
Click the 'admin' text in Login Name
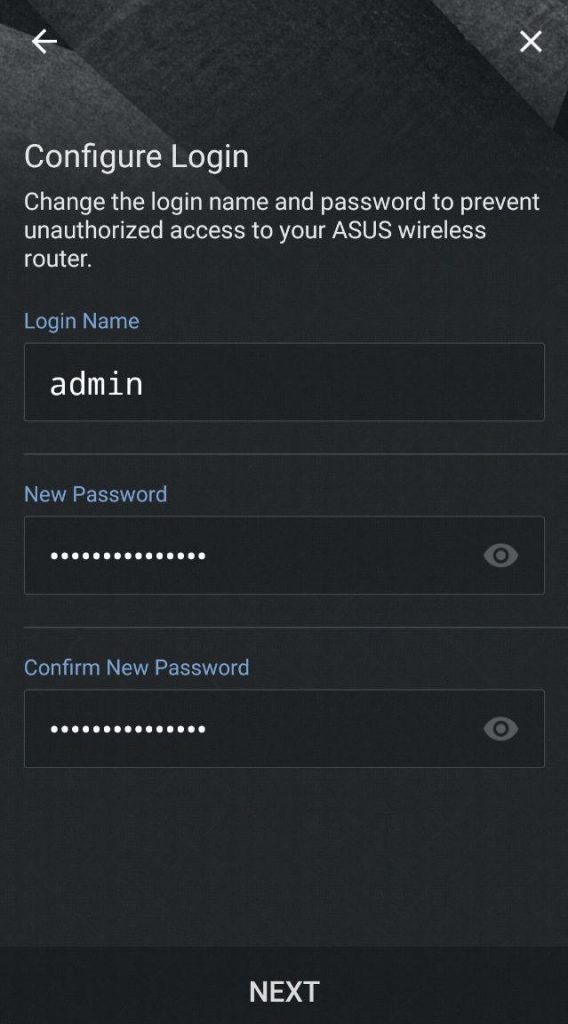coord(97,383)
